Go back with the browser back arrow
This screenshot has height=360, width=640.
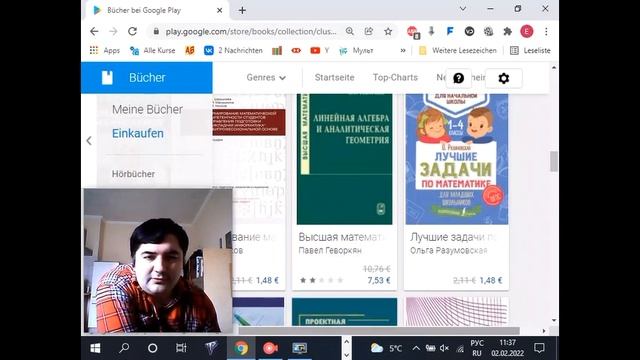click(94, 31)
